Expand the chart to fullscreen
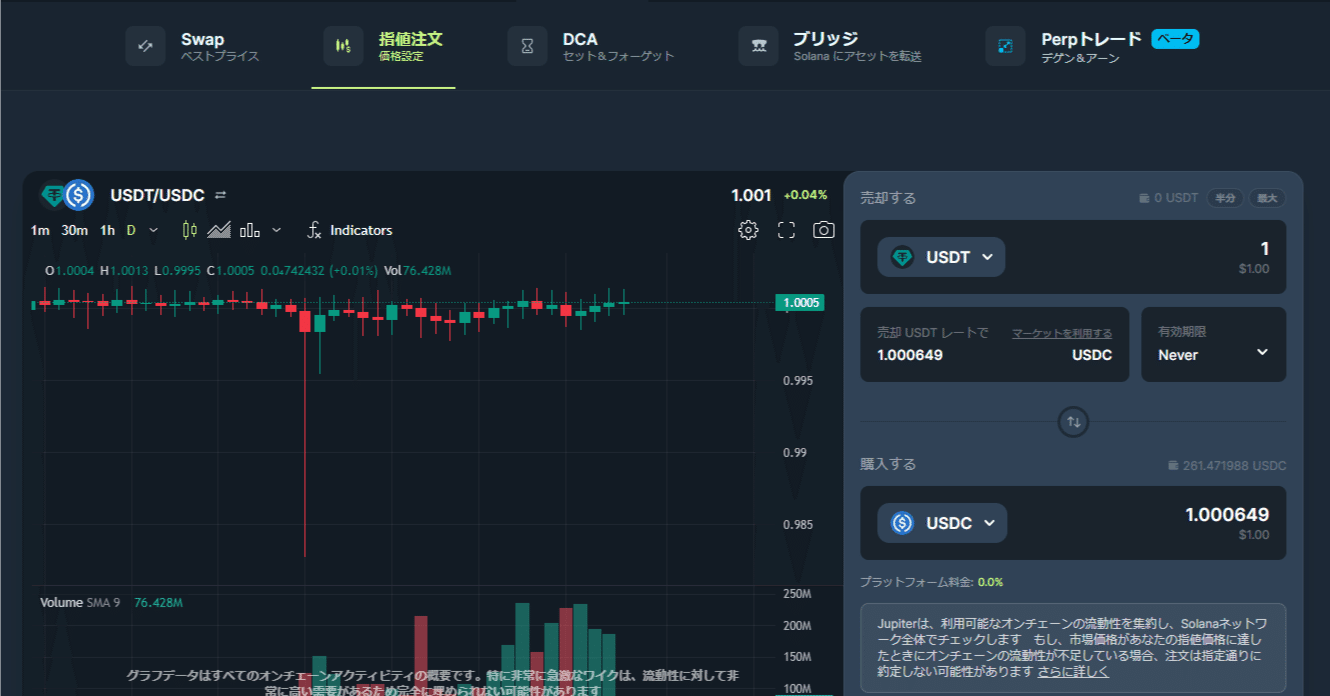 point(785,229)
